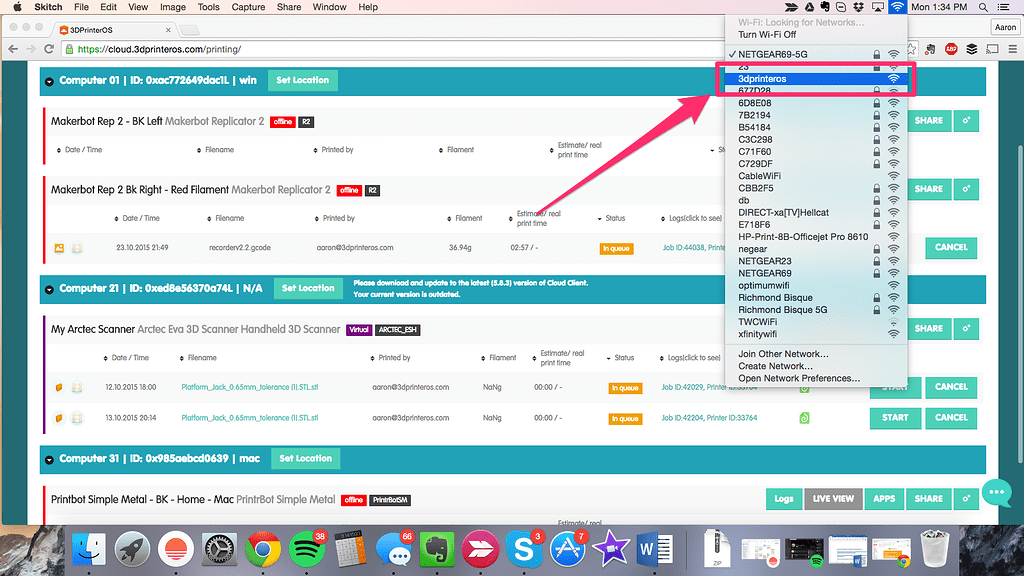Open the Google Cast extension icon
1024x576 pixels.
click(x=993, y=48)
